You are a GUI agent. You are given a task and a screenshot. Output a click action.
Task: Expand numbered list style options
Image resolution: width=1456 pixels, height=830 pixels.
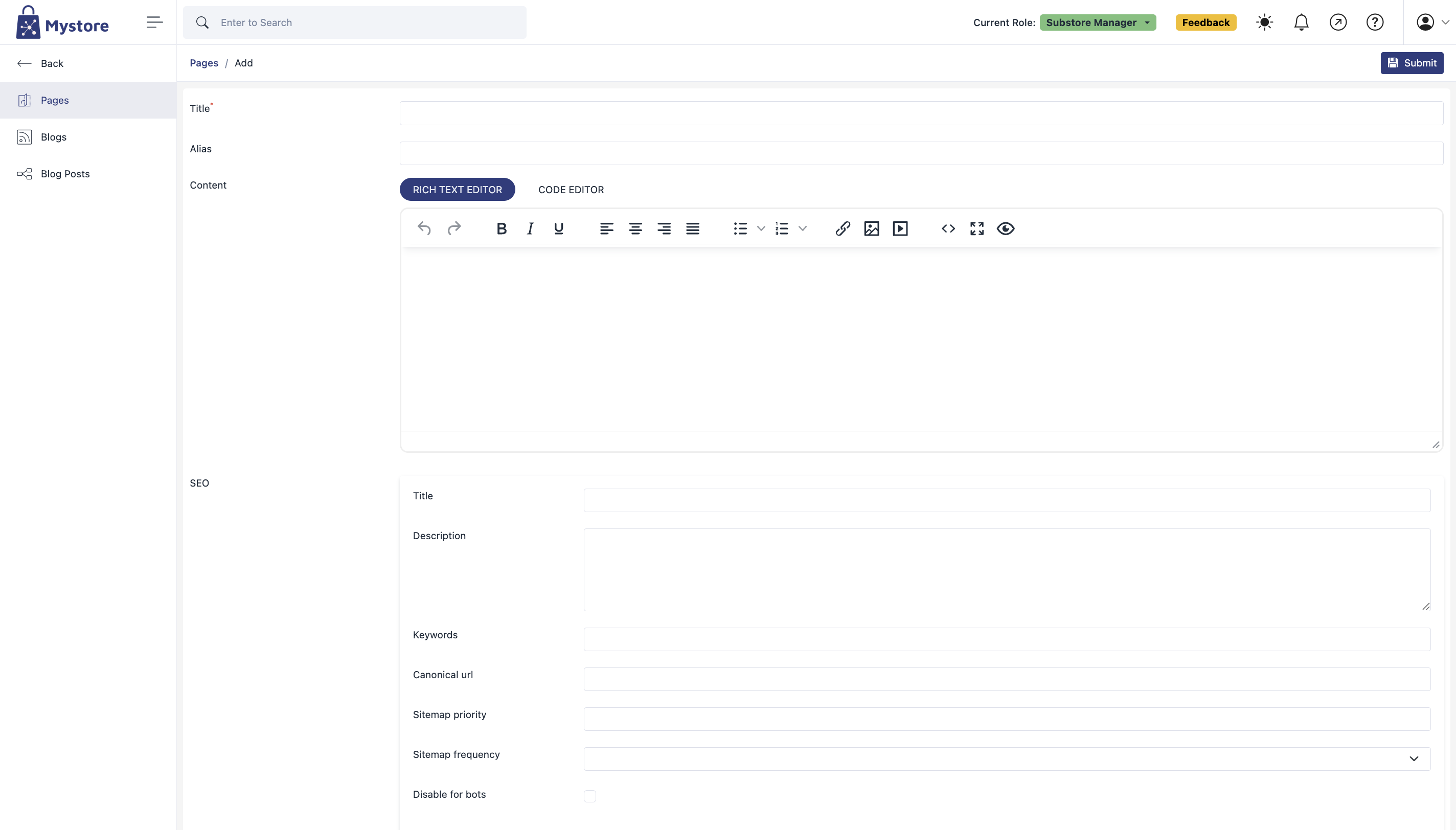click(x=803, y=228)
